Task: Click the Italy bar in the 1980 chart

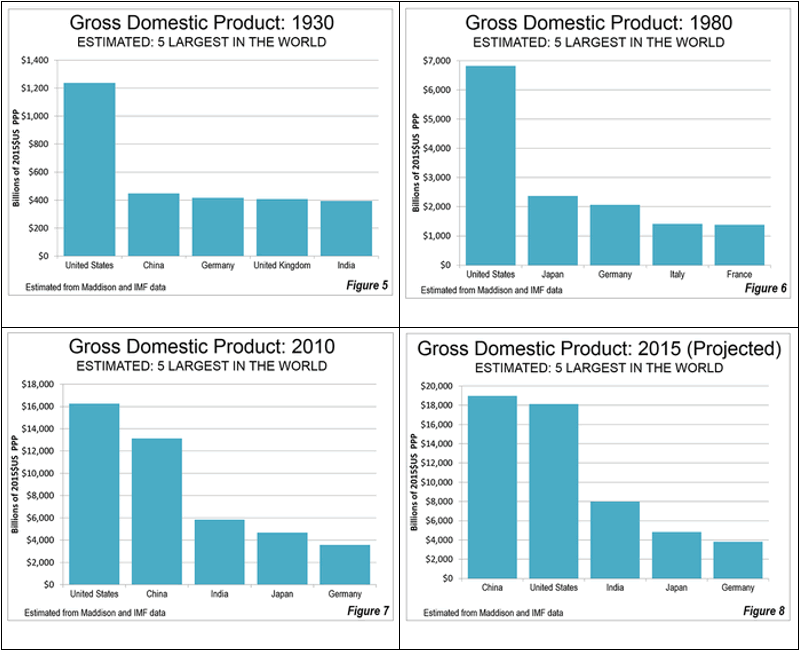Action: click(x=677, y=244)
